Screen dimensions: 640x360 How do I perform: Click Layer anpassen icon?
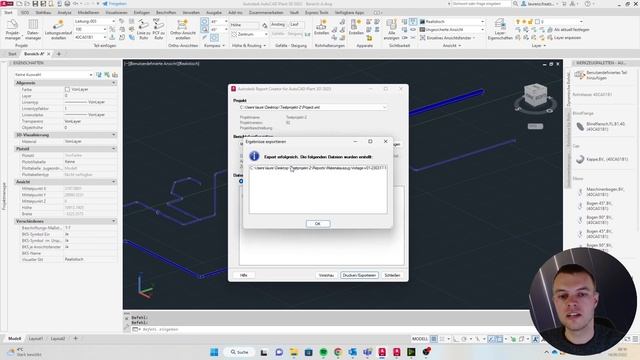pos(565,38)
